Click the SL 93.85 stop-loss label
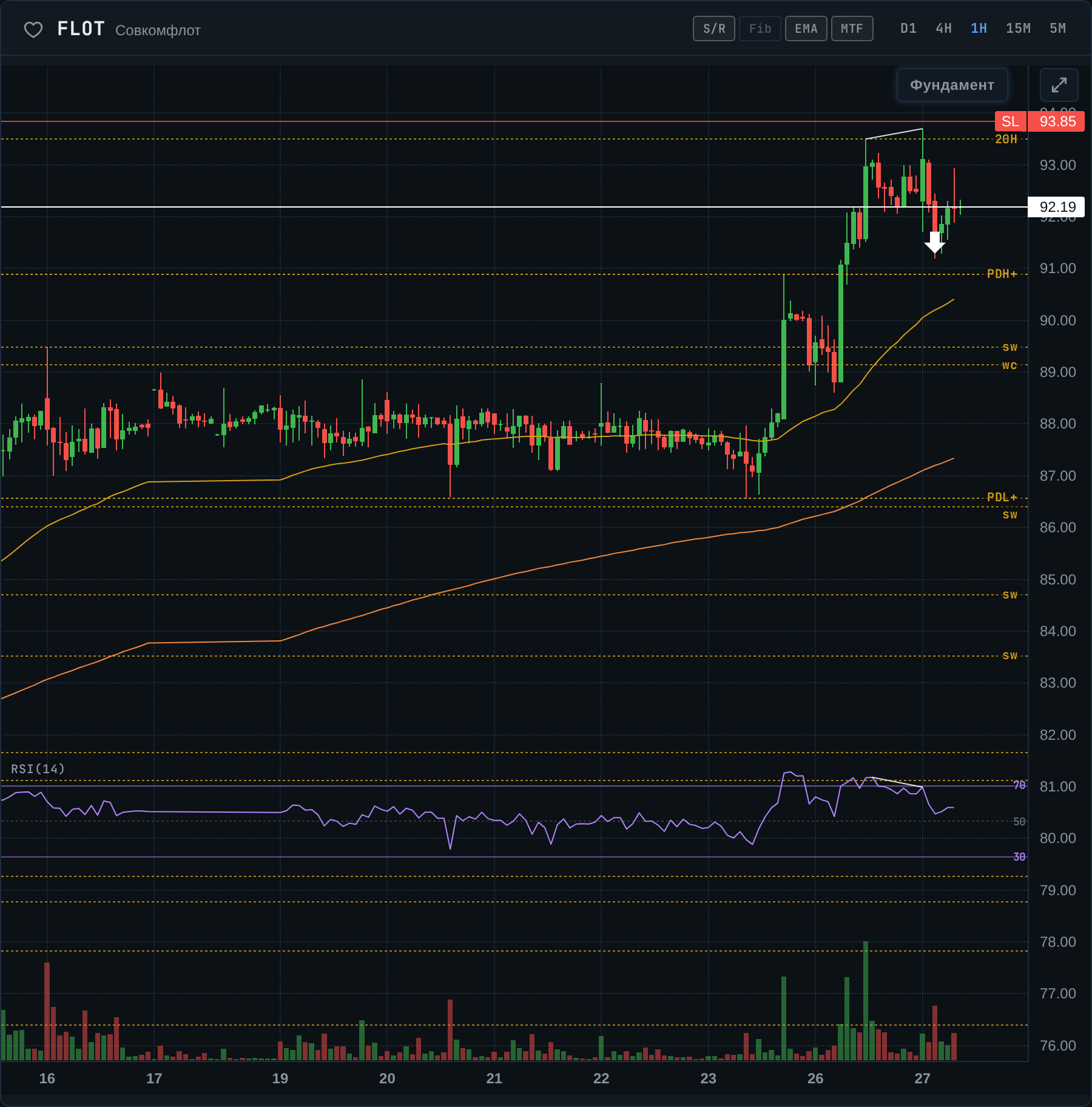 click(1040, 121)
